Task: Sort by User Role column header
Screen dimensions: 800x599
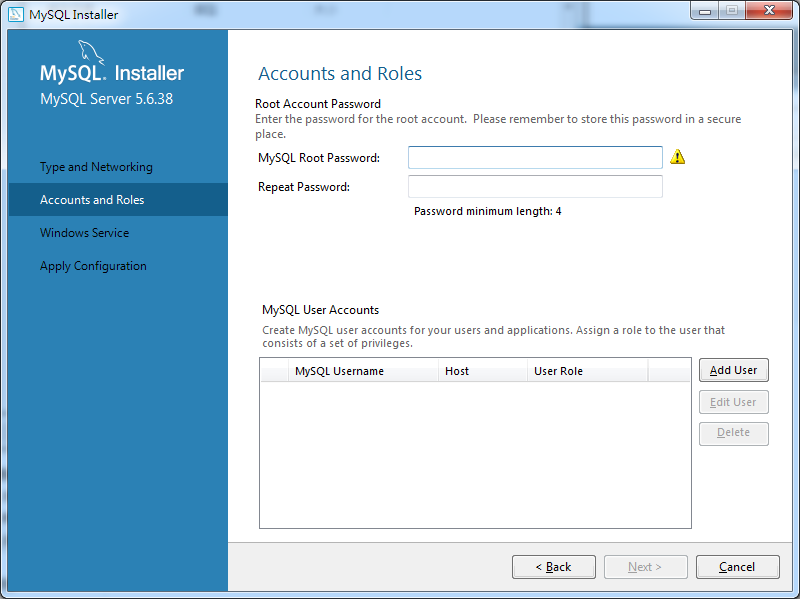Action: (x=588, y=371)
